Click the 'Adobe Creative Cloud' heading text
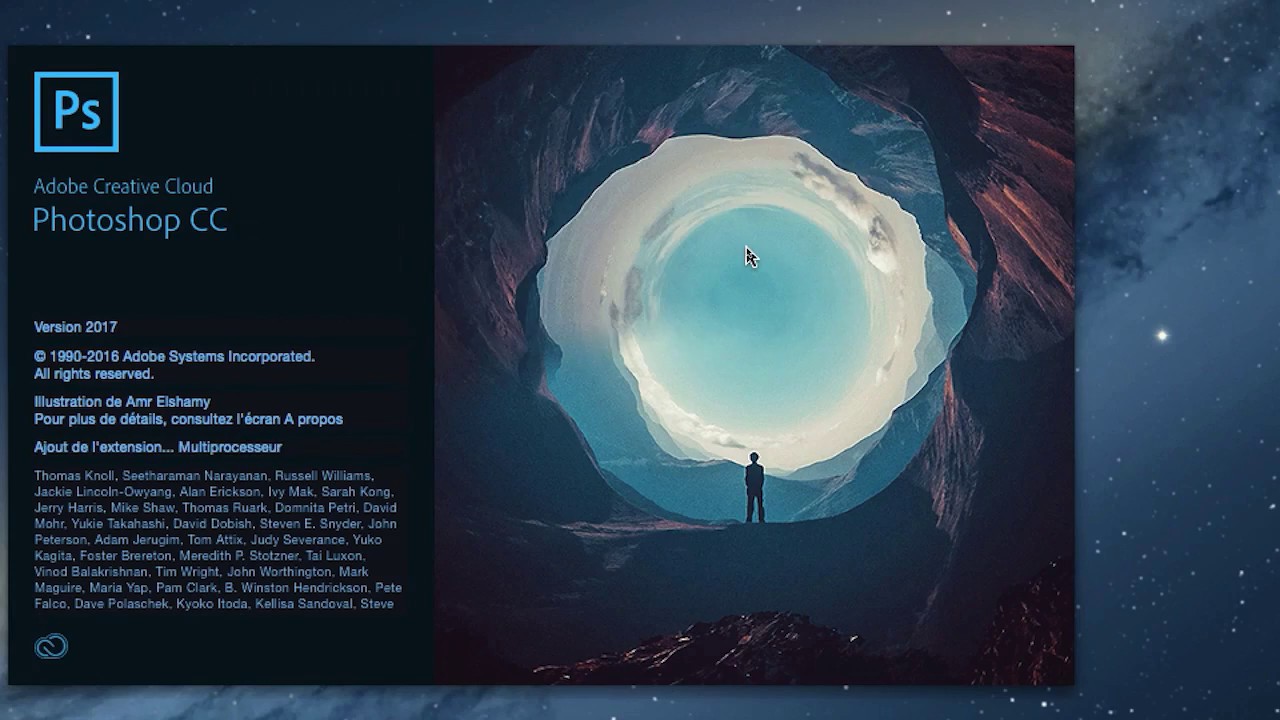The height and width of the screenshot is (720, 1280). point(123,186)
